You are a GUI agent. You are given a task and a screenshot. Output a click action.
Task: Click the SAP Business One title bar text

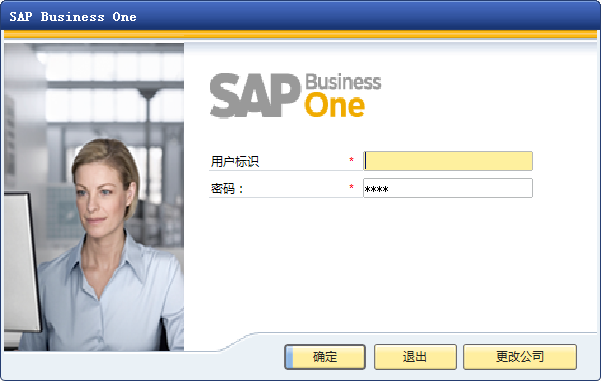73,17
